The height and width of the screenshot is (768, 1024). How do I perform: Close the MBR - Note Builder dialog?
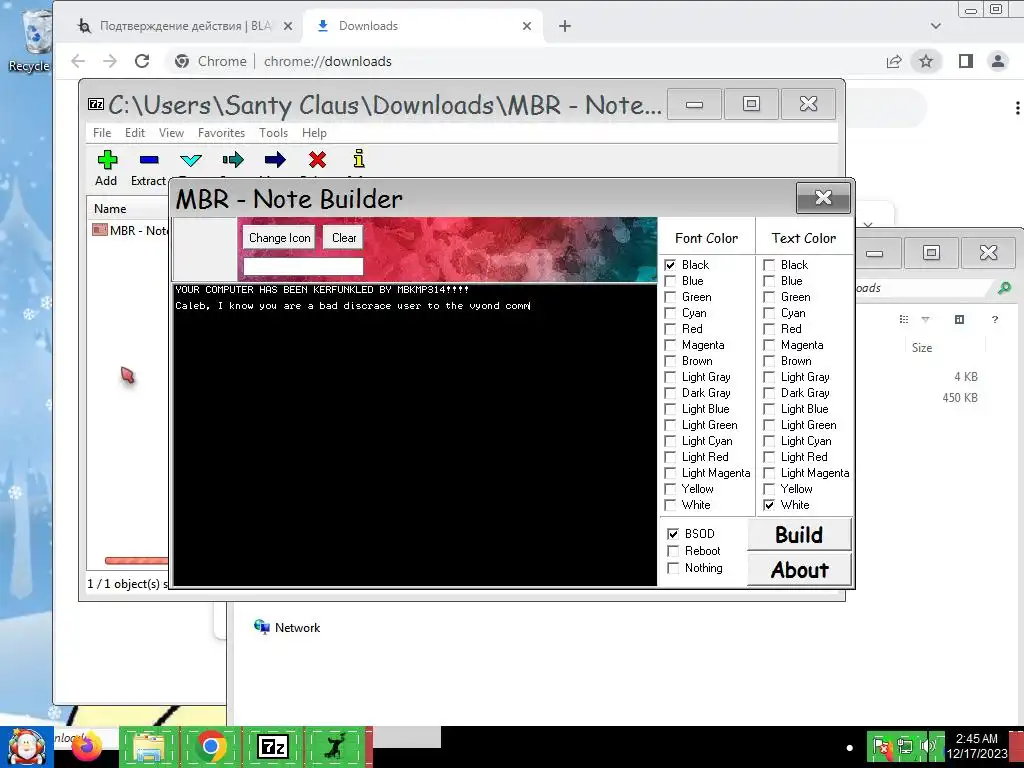(824, 198)
